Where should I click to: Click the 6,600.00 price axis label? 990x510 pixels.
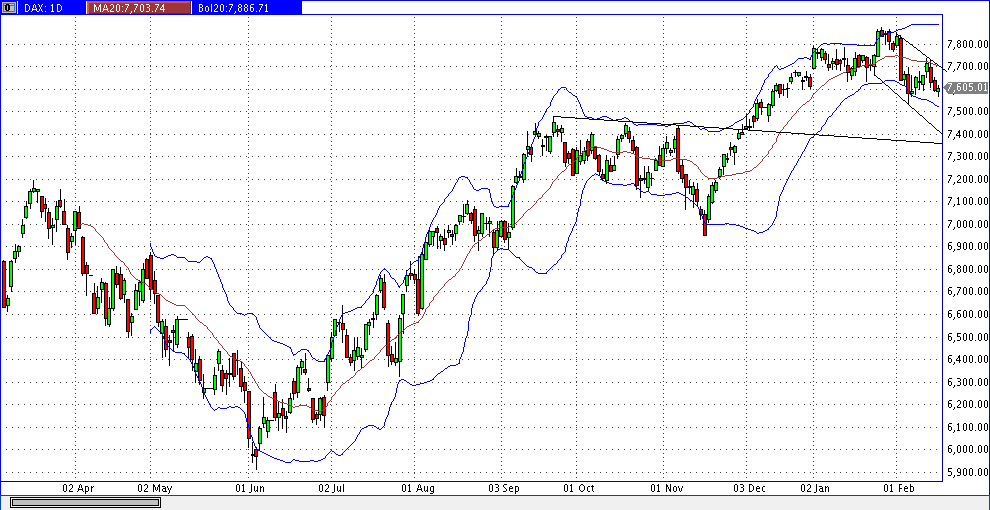tap(967, 314)
